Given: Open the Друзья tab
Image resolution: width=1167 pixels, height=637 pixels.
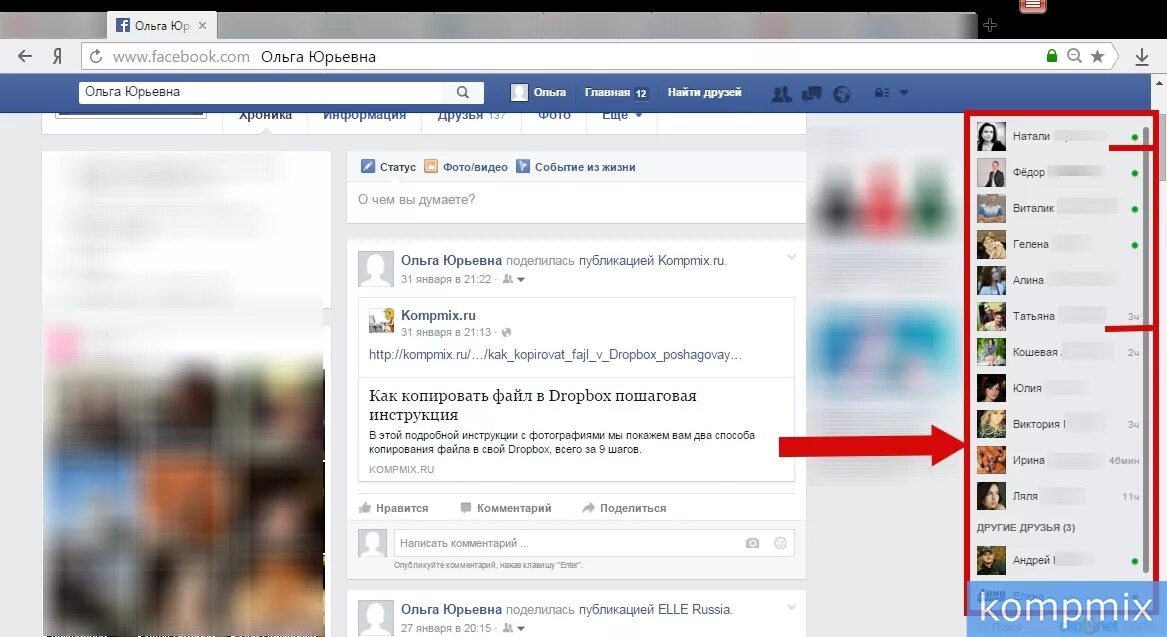Looking at the screenshot, I should 471,115.
